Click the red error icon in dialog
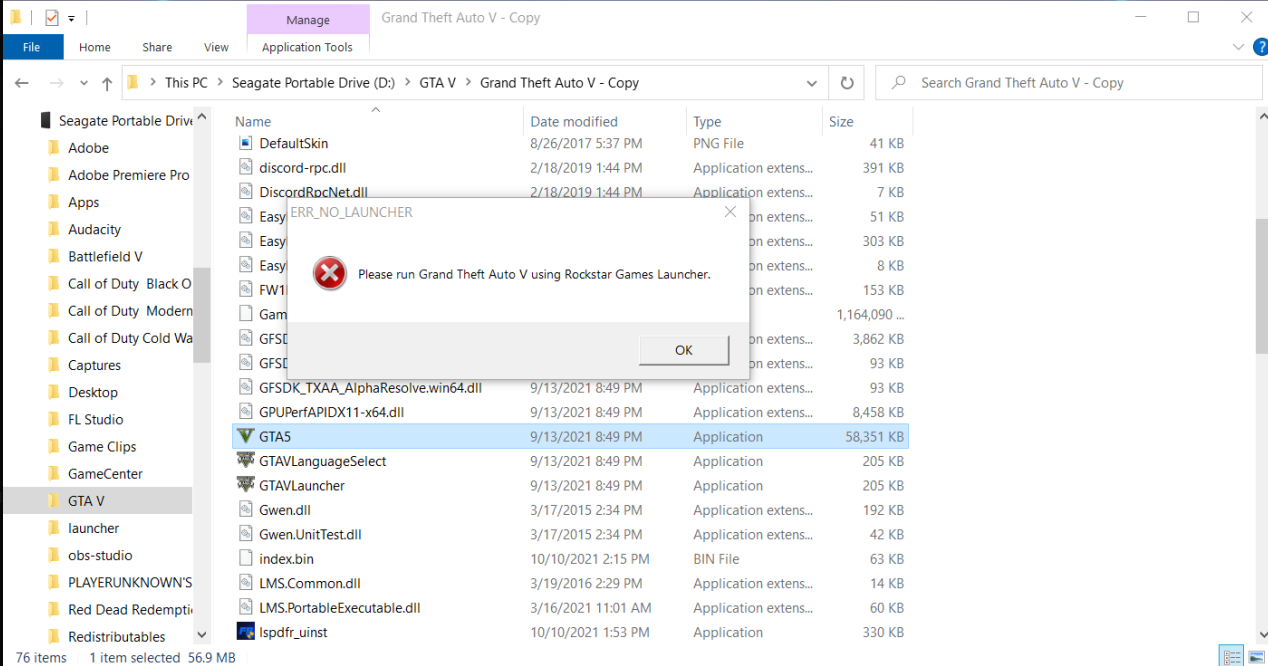Image resolution: width=1268 pixels, height=666 pixels. coord(330,274)
